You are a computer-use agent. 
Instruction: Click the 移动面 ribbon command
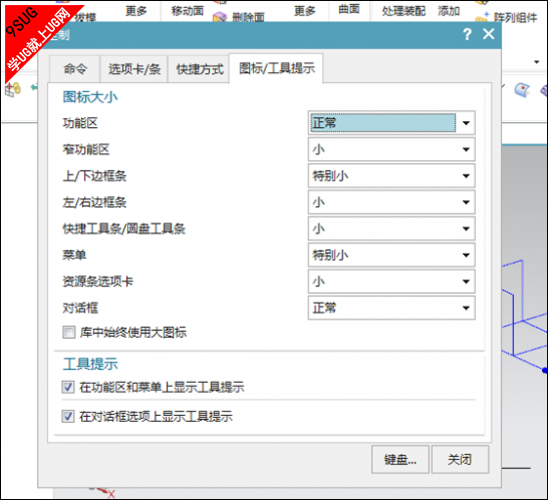point(187,11)
